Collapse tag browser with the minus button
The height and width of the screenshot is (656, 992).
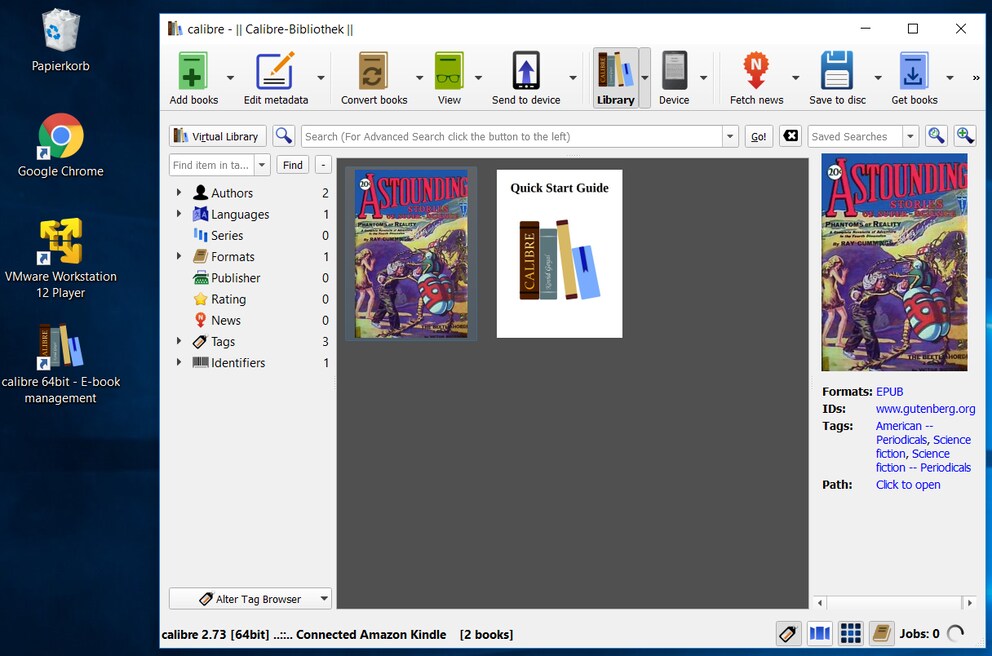(323, 164)
